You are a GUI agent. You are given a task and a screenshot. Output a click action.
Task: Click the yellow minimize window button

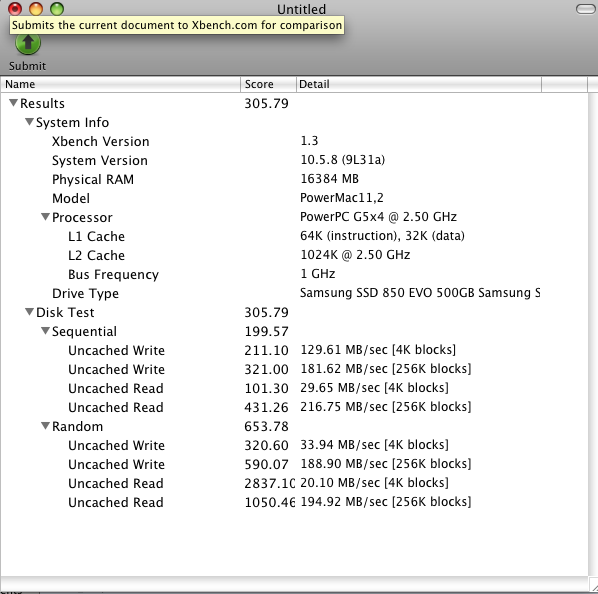tap(36, 8)
